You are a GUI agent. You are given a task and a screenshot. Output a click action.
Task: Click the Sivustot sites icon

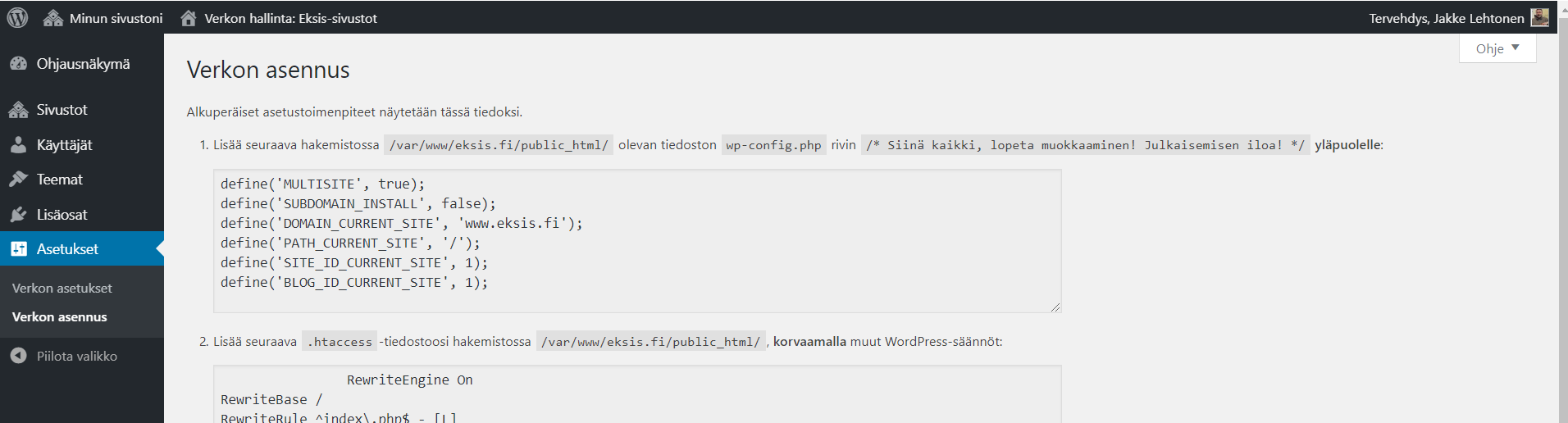pos(18,110)
